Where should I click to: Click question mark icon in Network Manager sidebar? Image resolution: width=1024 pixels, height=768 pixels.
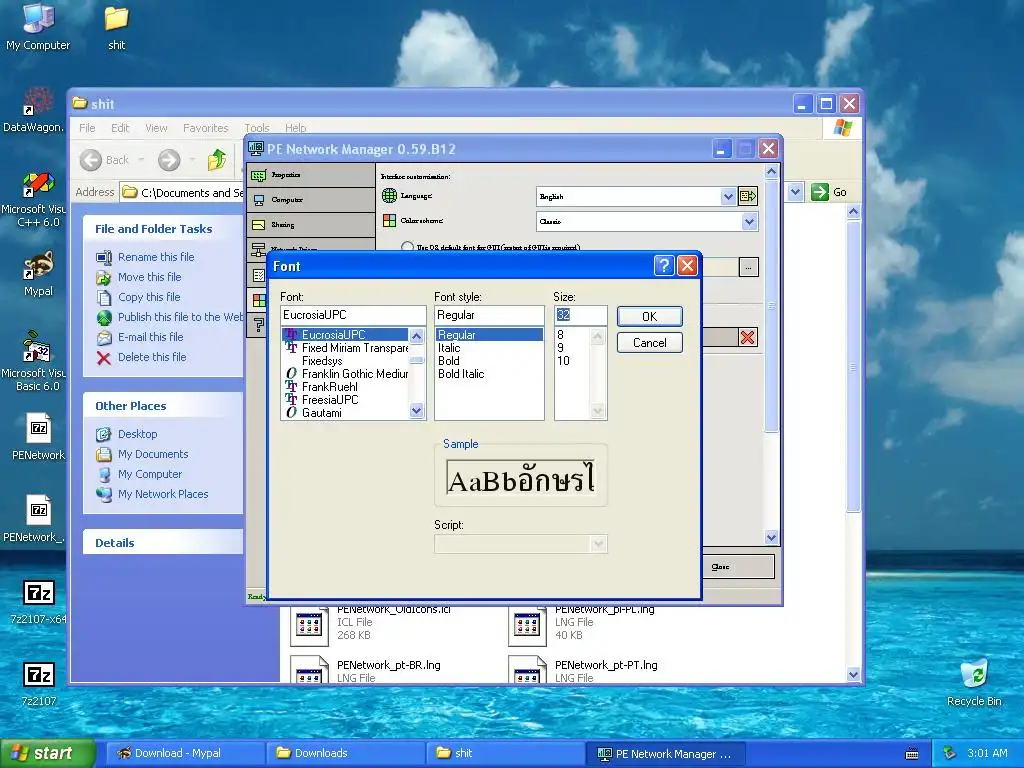pos(259,325)
